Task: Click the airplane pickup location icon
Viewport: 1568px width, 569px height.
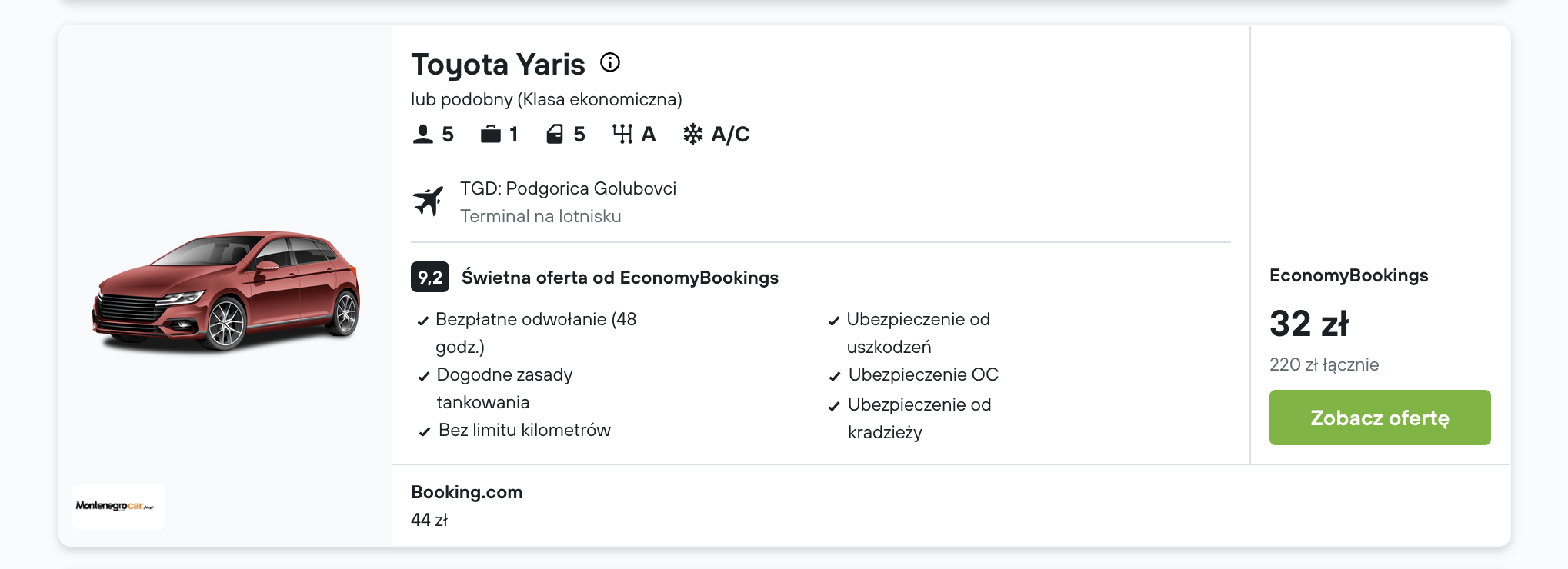Action: pyautogui.click(x=428, y=201)
